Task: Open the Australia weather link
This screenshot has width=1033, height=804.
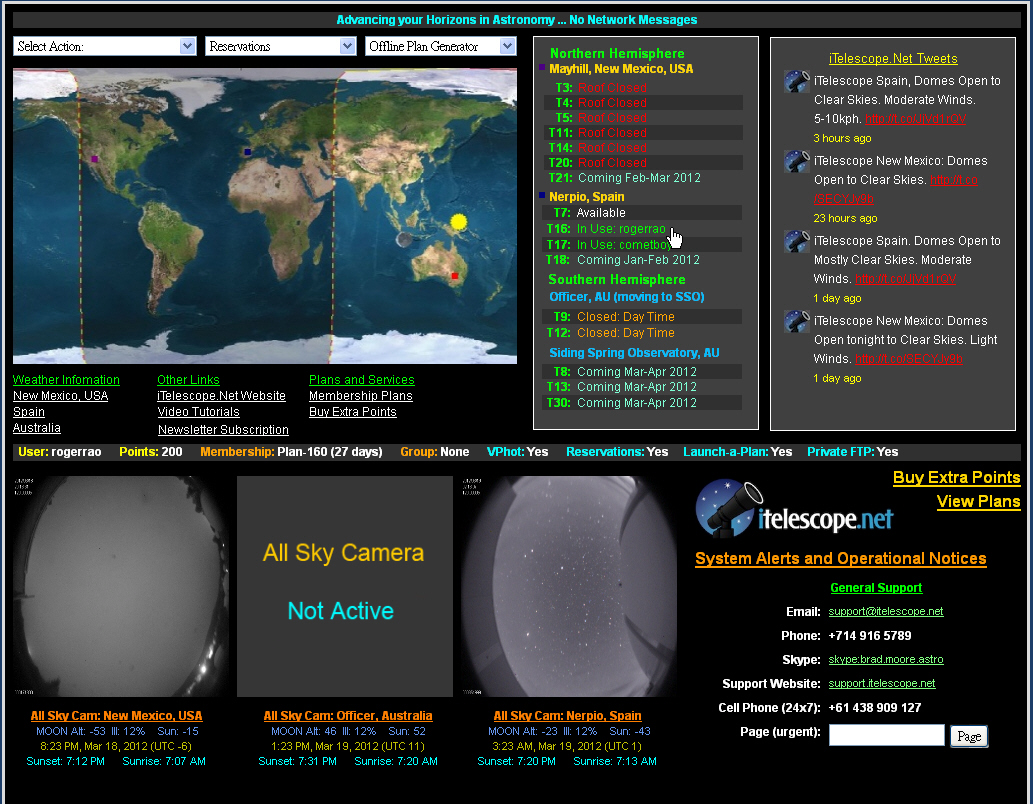Action: click(x=37, y=428)
